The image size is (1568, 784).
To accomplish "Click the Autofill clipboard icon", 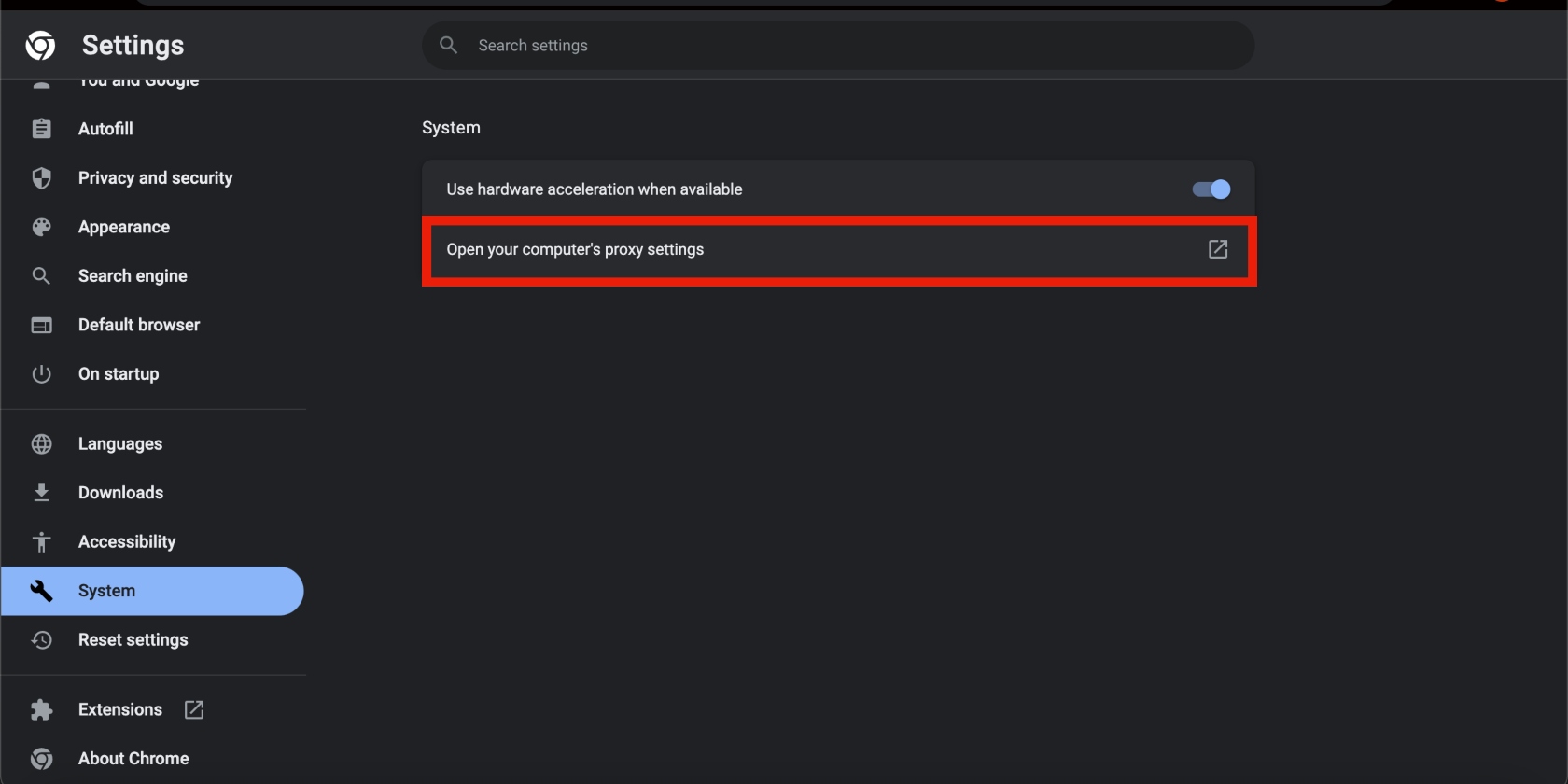I will tap(41, 129).
